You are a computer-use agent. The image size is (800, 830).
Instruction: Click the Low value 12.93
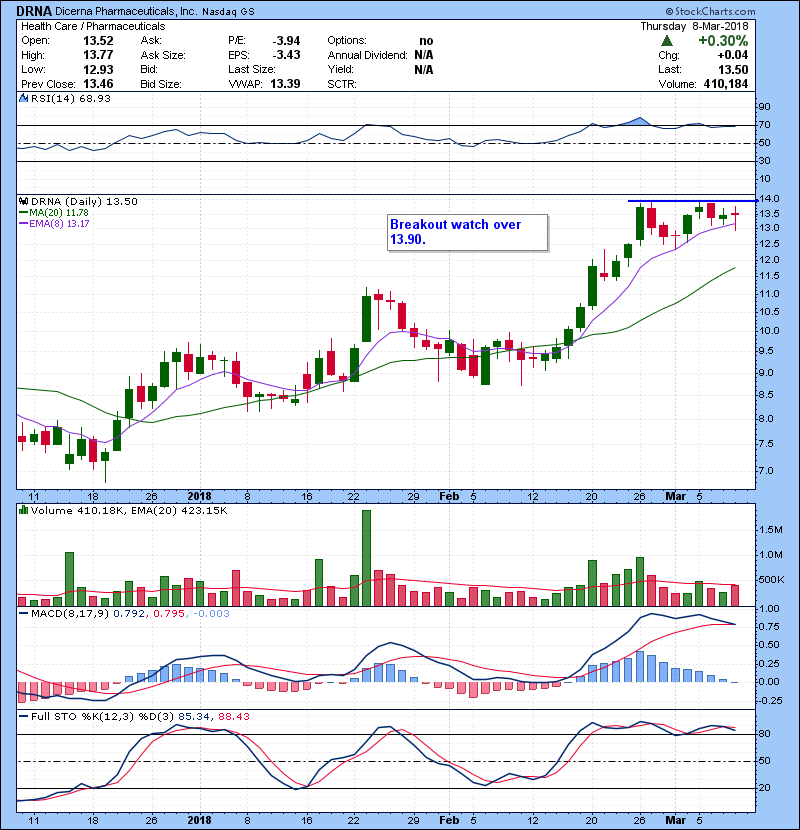click(x=98, y=69)
